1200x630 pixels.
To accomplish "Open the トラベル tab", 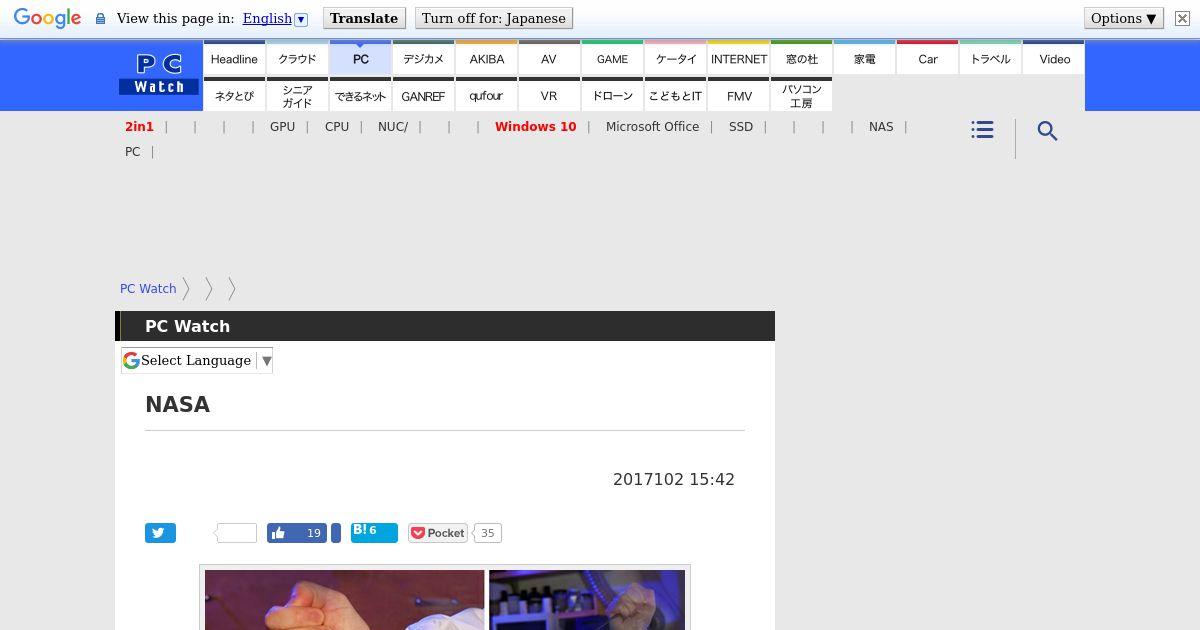I will (990, 59).
